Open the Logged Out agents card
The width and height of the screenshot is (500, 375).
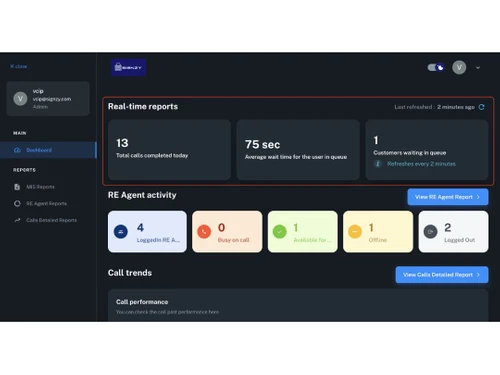click(453, 232)
